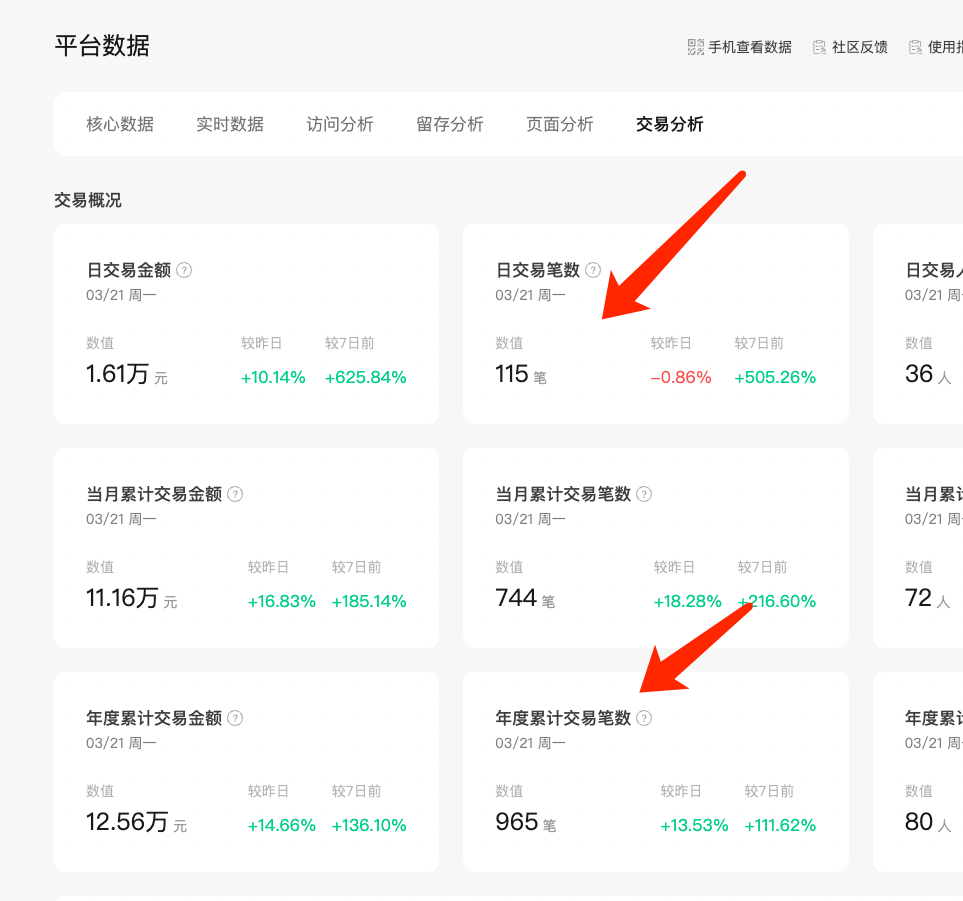Switch to the 实时数据 tab
963x901 pixels.
230,124
